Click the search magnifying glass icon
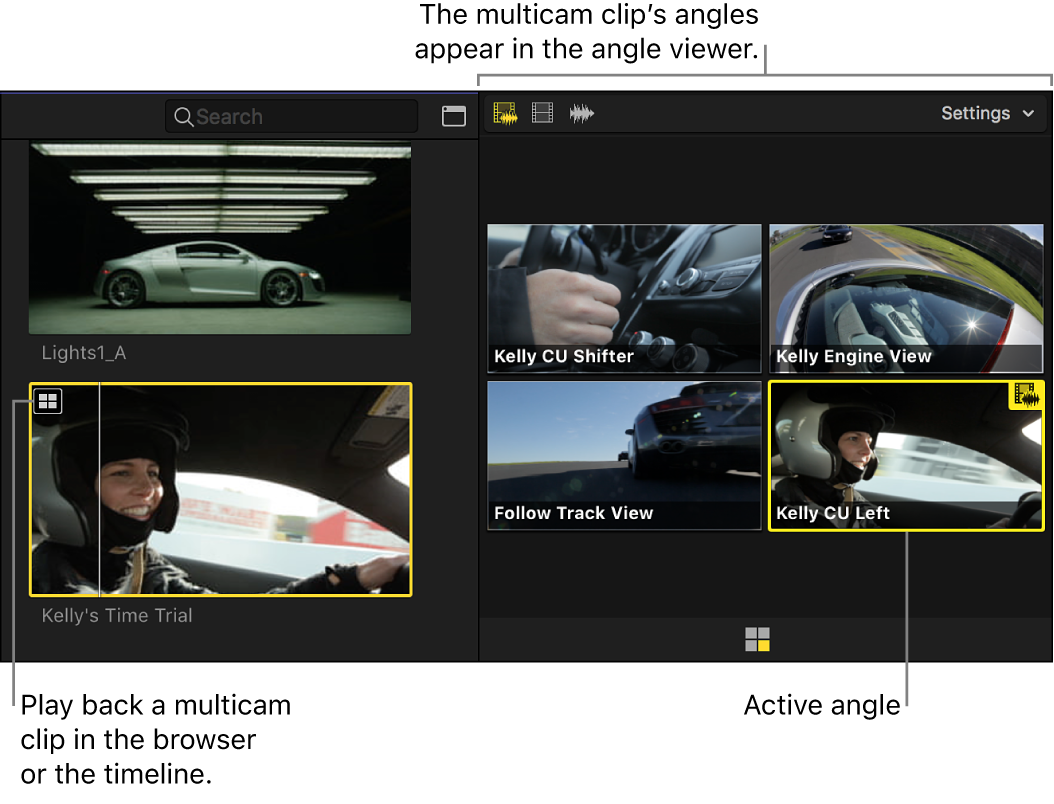This screenshot has height=804, width=1054. [184, 116]
